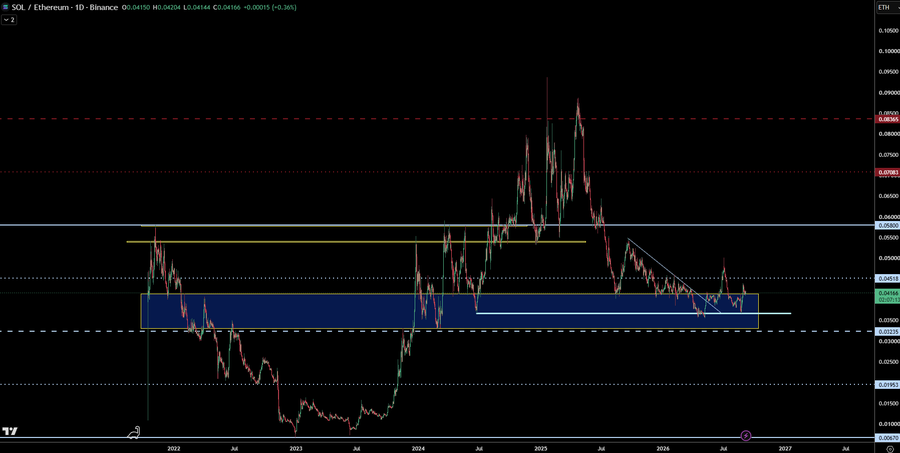Select the yellow horizontal line drawing
Image resolution: width=900 pixels, height=453 pixels.
click(x=356, y=242)
